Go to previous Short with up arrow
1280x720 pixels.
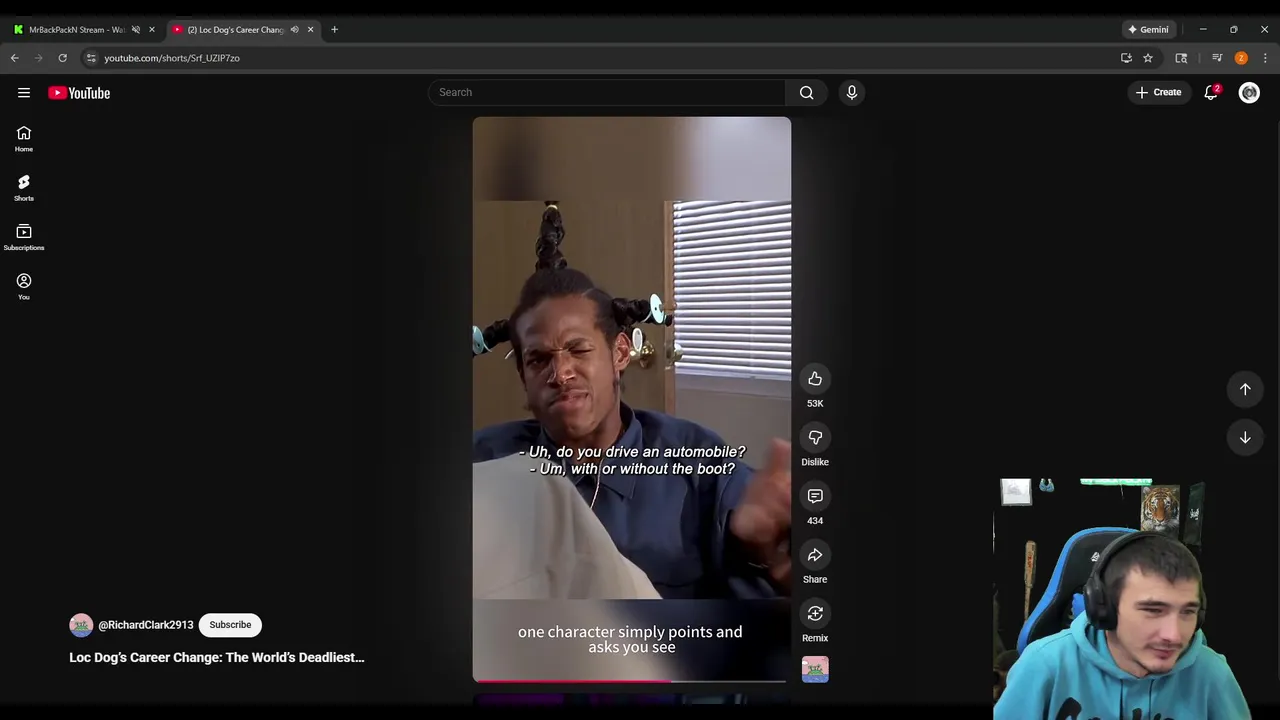coord(1245,389)
